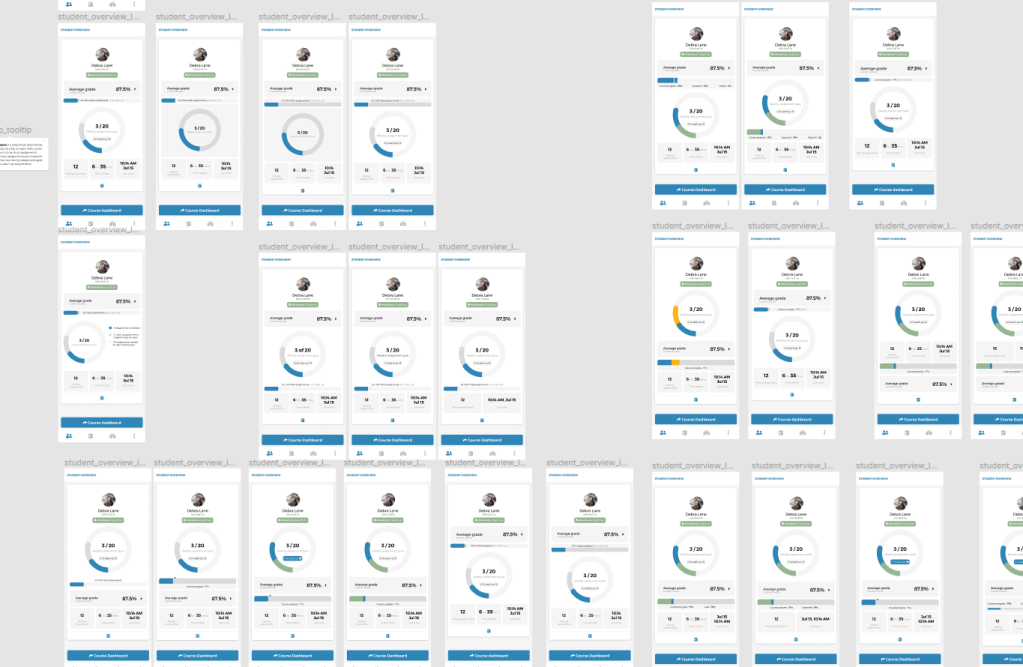Click people icon in the '3 of 20' artboard
This screenshot has width=1023, height=667.
(270, 453)
